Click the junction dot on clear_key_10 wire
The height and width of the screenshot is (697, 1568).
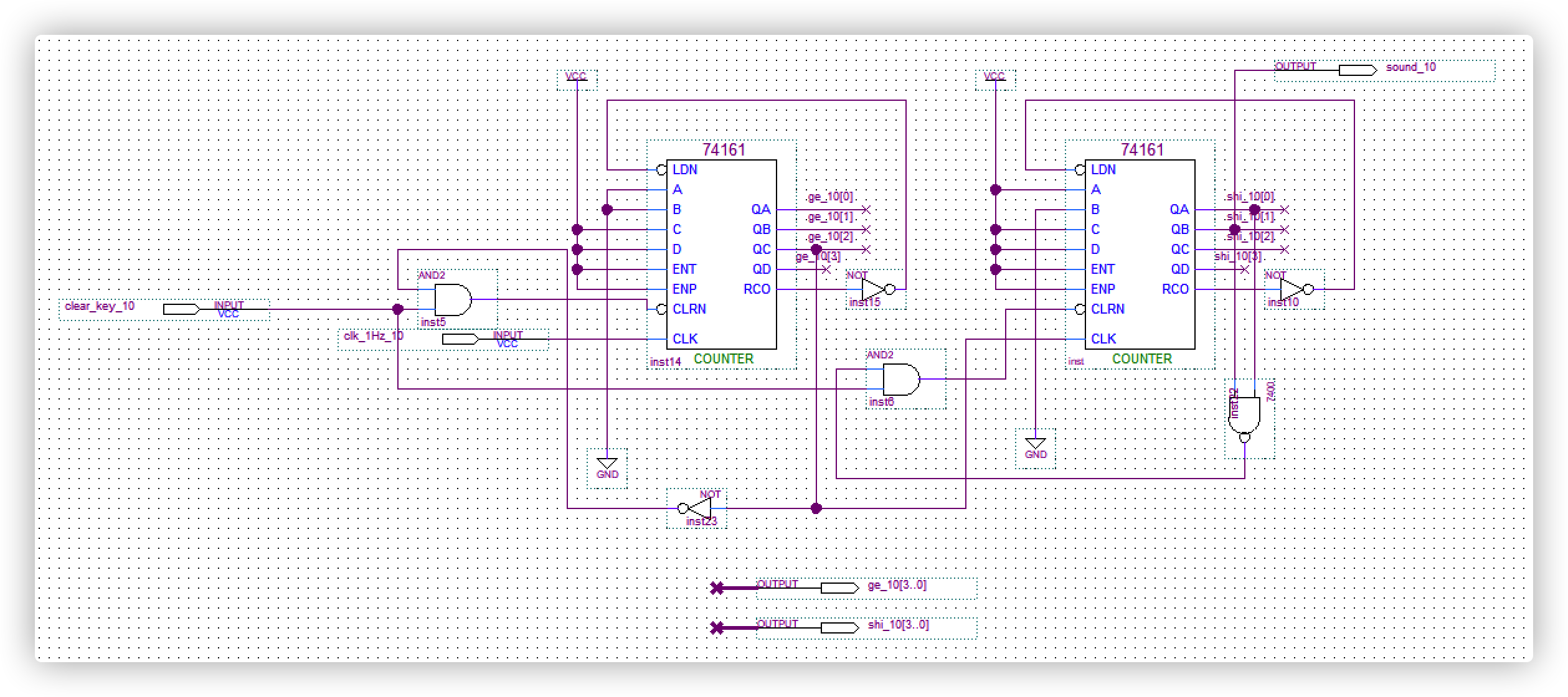click(397, 309)
